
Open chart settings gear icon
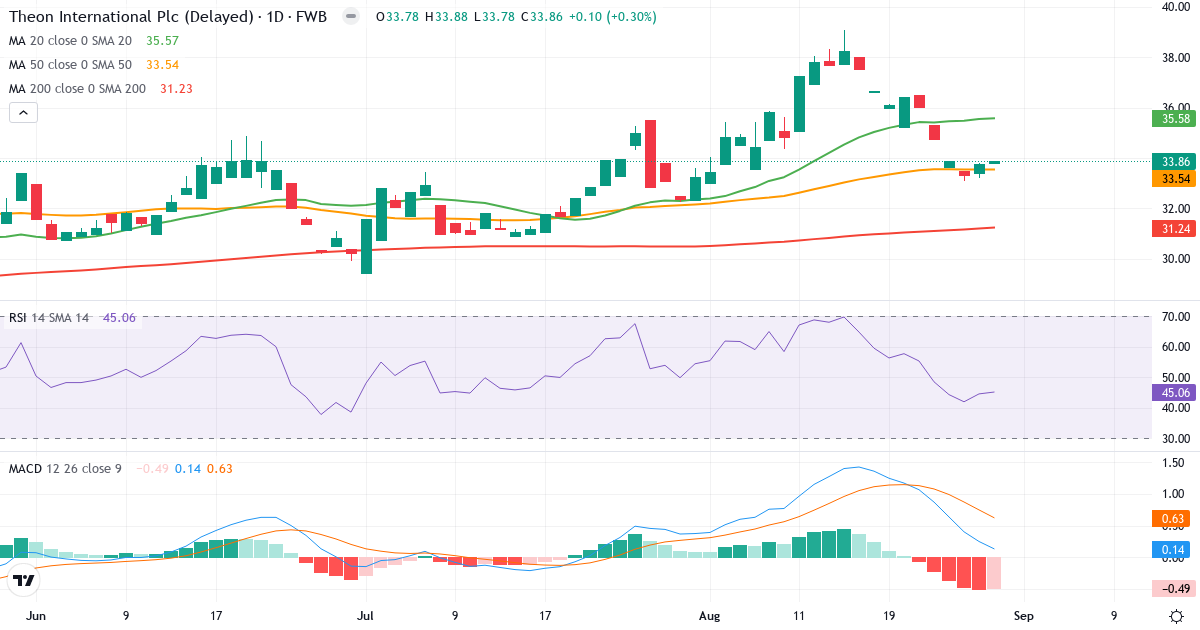coord(1177,616)
